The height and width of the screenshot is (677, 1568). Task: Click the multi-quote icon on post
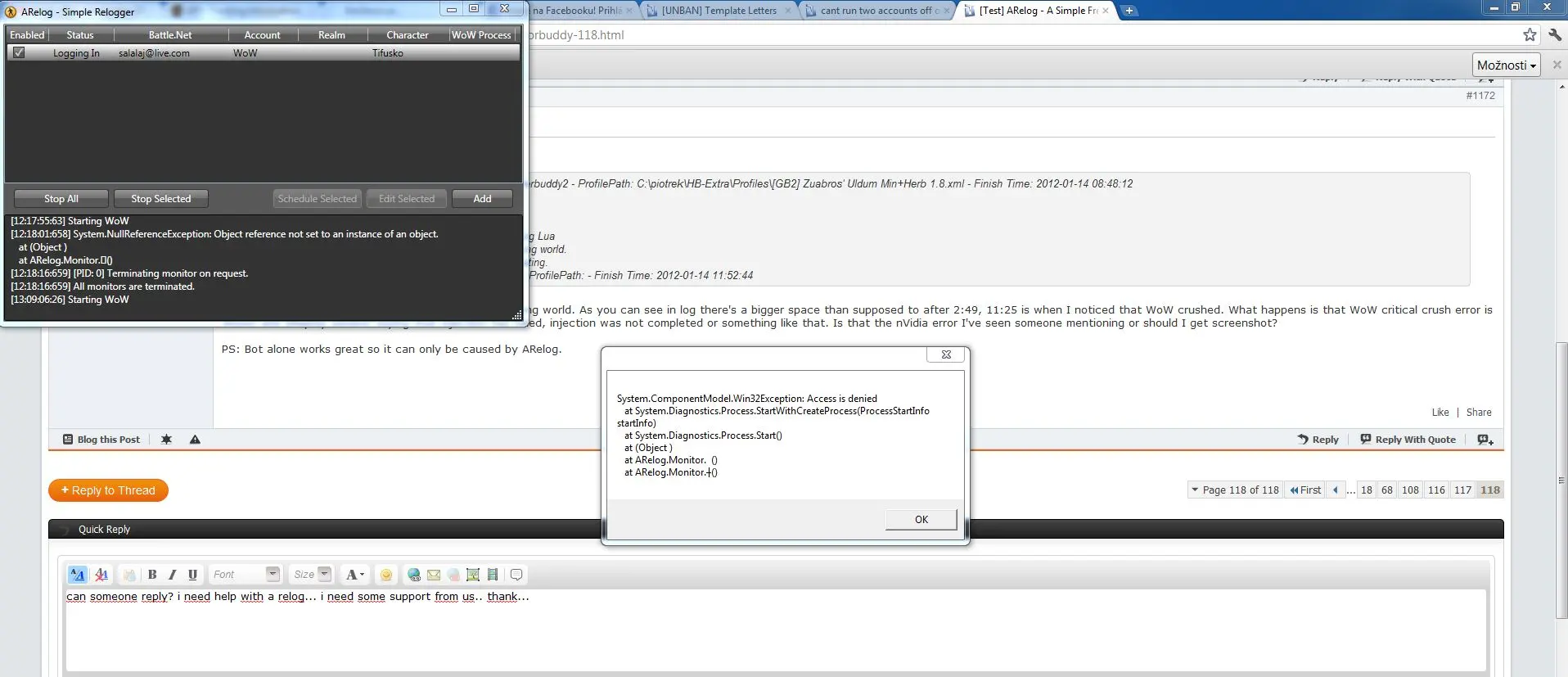pos(1485,440)
